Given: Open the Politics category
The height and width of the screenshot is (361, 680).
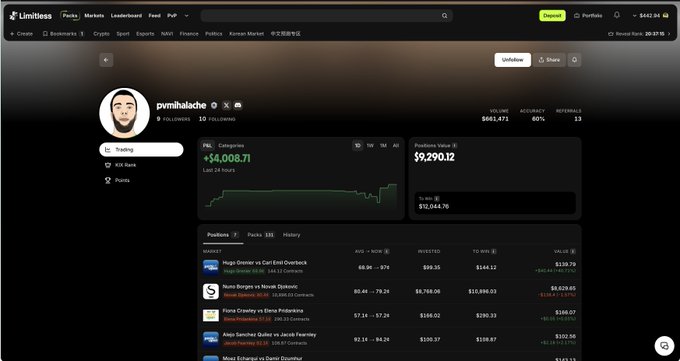Looking at the screenshot, I should point(214,34).
